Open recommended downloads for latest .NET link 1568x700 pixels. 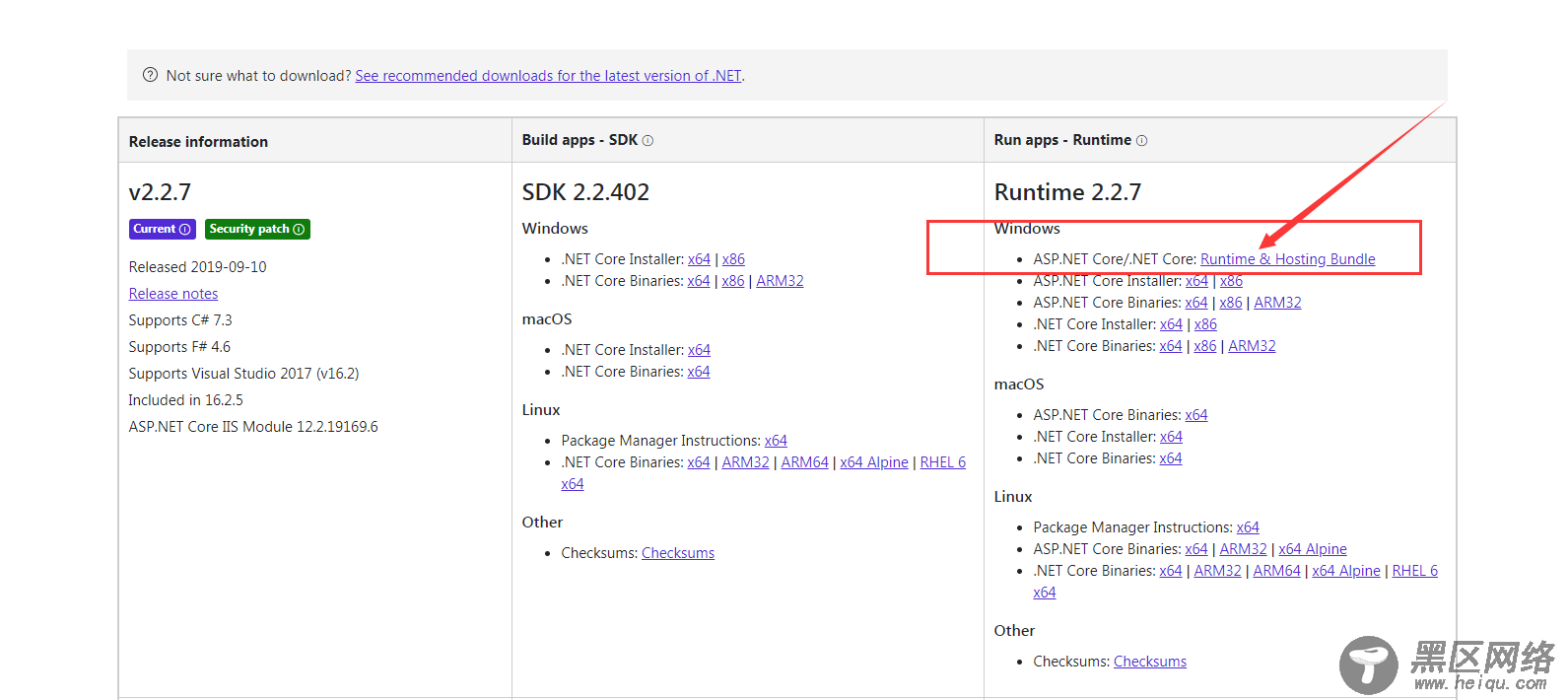point(548,76)
